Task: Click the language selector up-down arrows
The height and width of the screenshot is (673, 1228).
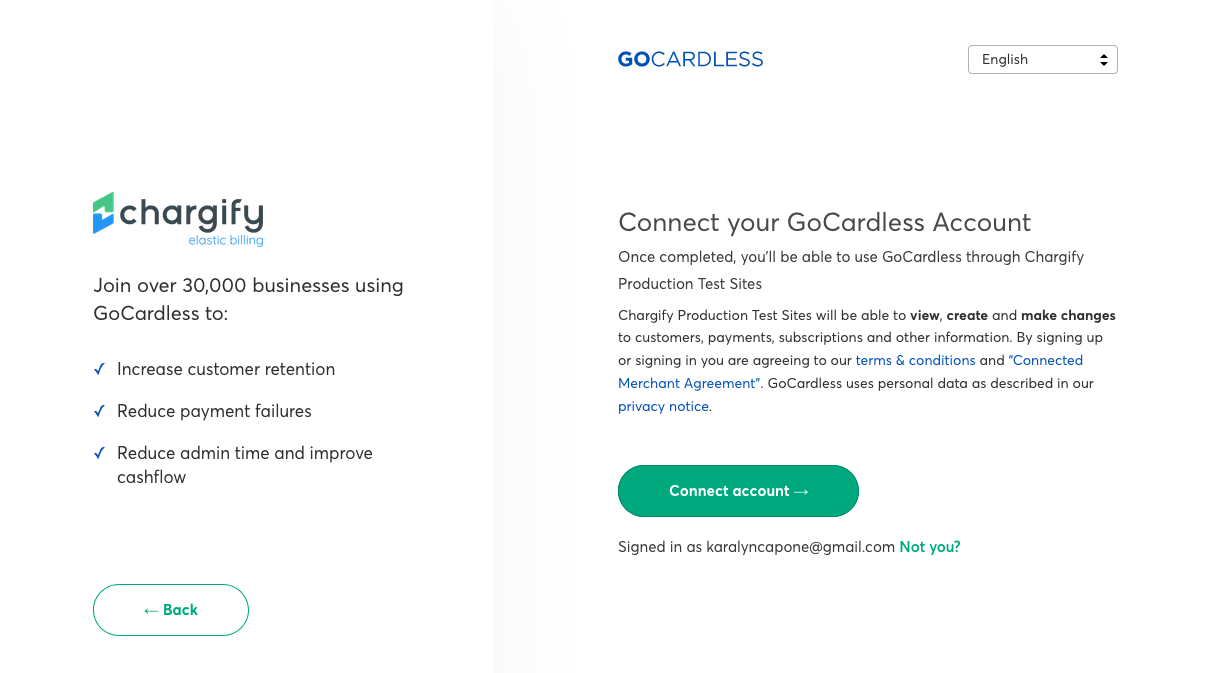Action: 1104,60
